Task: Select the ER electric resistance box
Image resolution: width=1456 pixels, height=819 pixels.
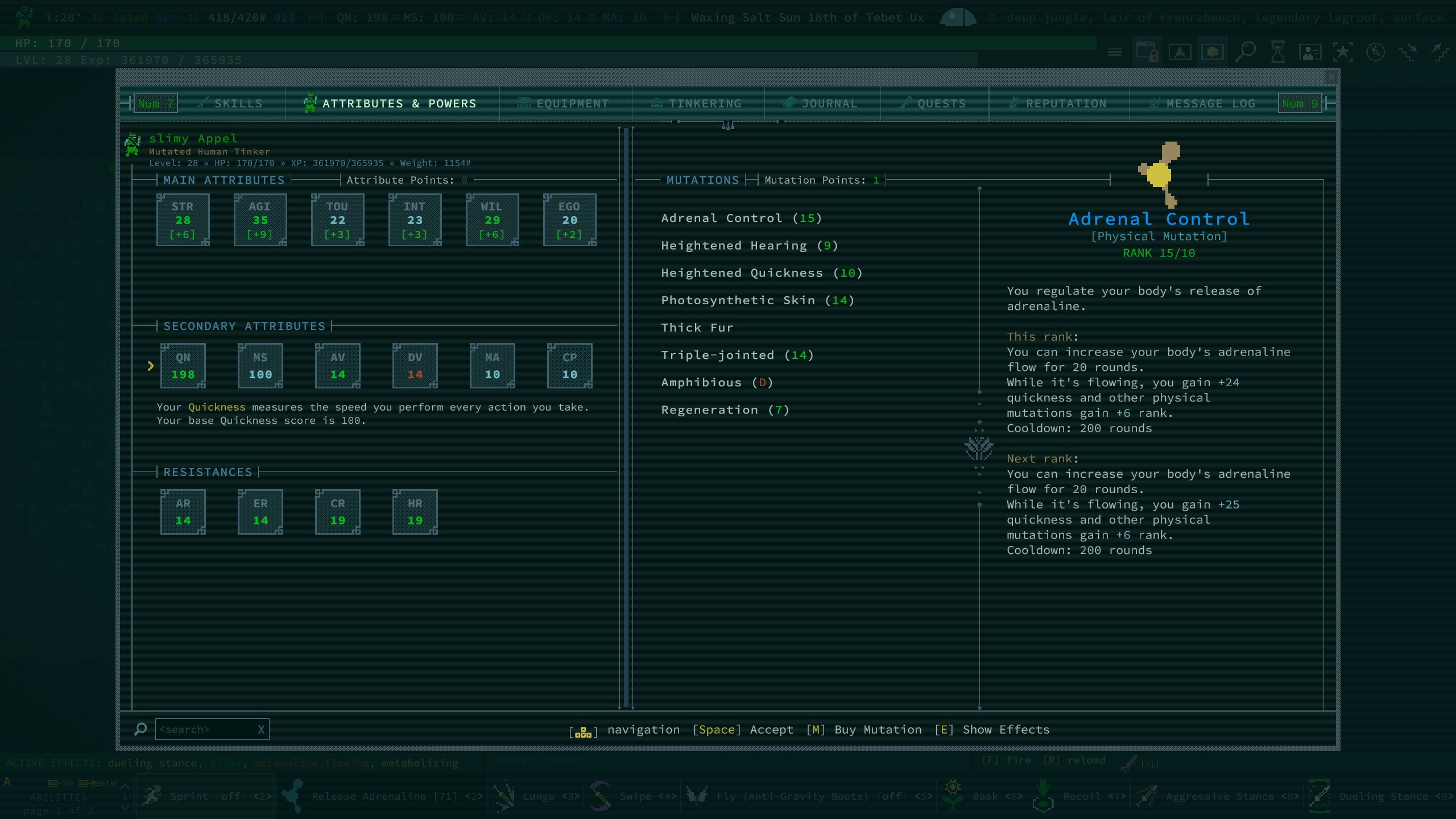Action: (x=260, y=512)
